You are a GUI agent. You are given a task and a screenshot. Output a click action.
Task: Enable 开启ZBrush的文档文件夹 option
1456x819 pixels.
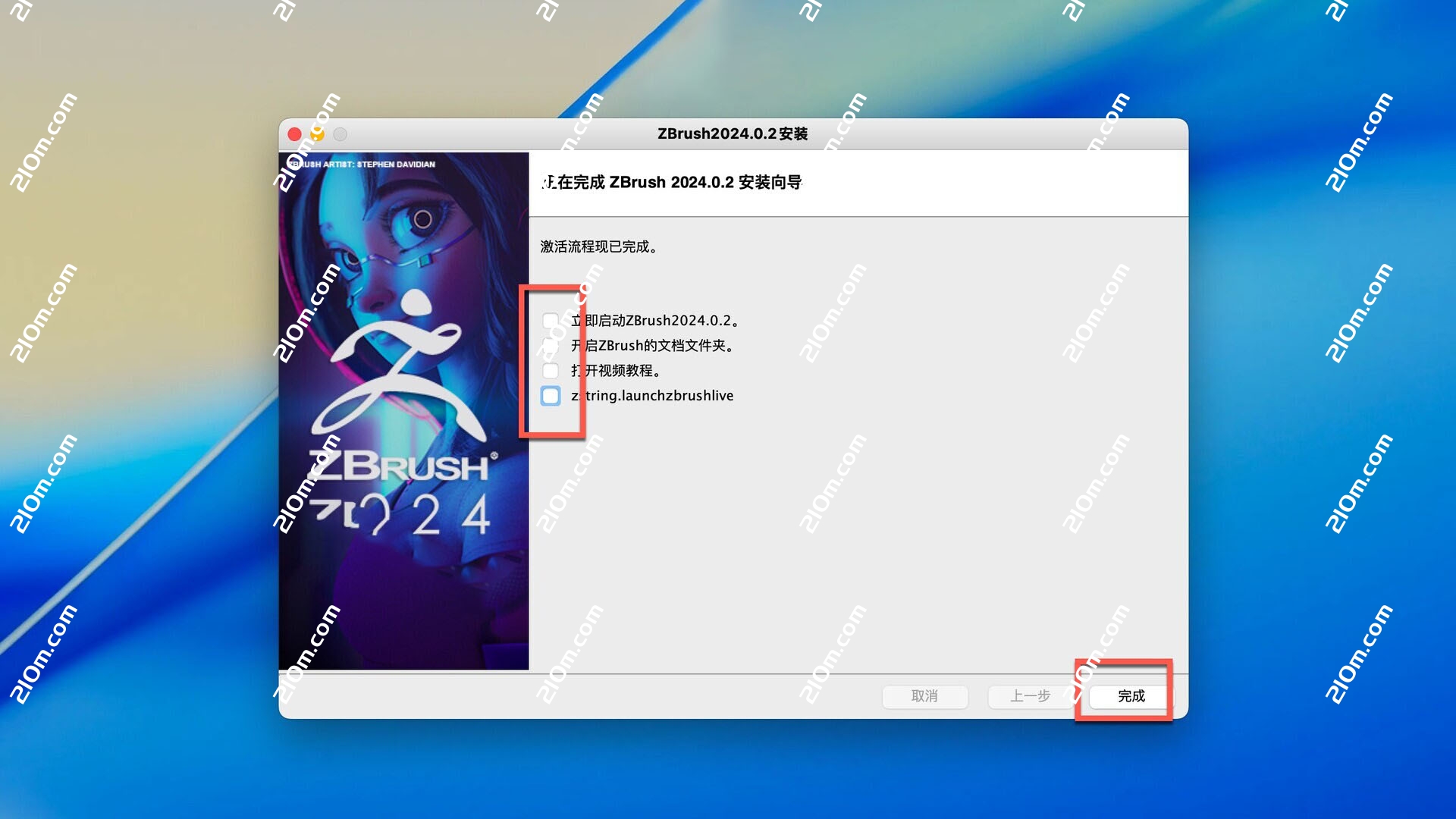click(550, 346)
